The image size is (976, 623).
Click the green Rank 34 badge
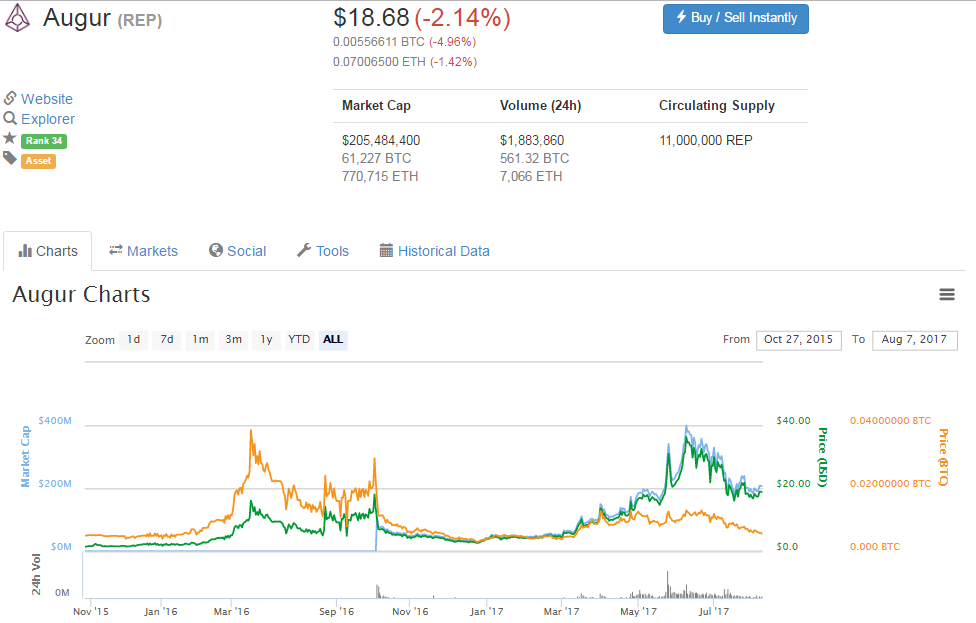tap(44, 141)
